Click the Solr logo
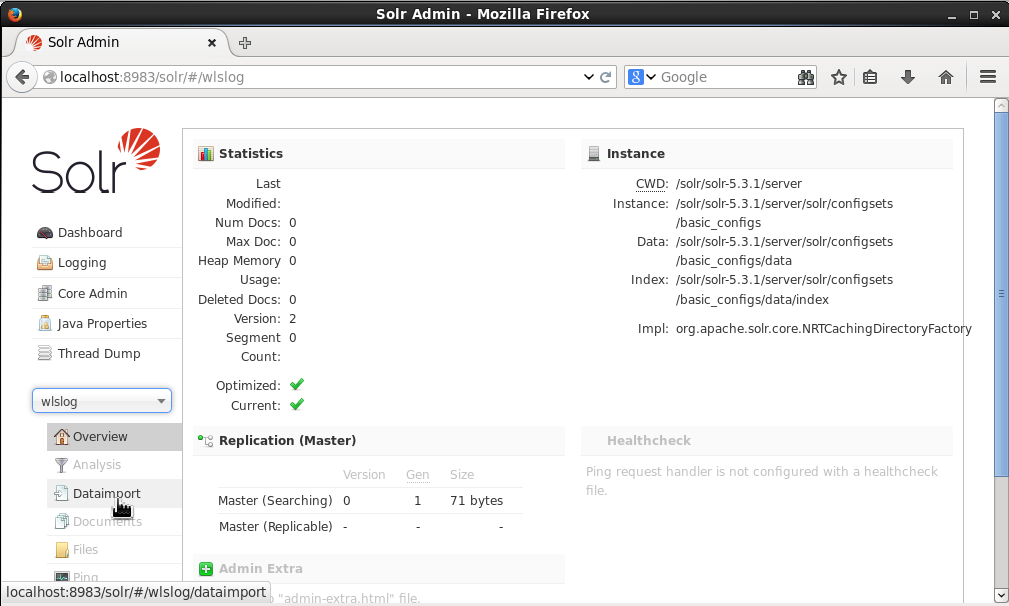The image size is (1009, 606). [x=96, y=161]
